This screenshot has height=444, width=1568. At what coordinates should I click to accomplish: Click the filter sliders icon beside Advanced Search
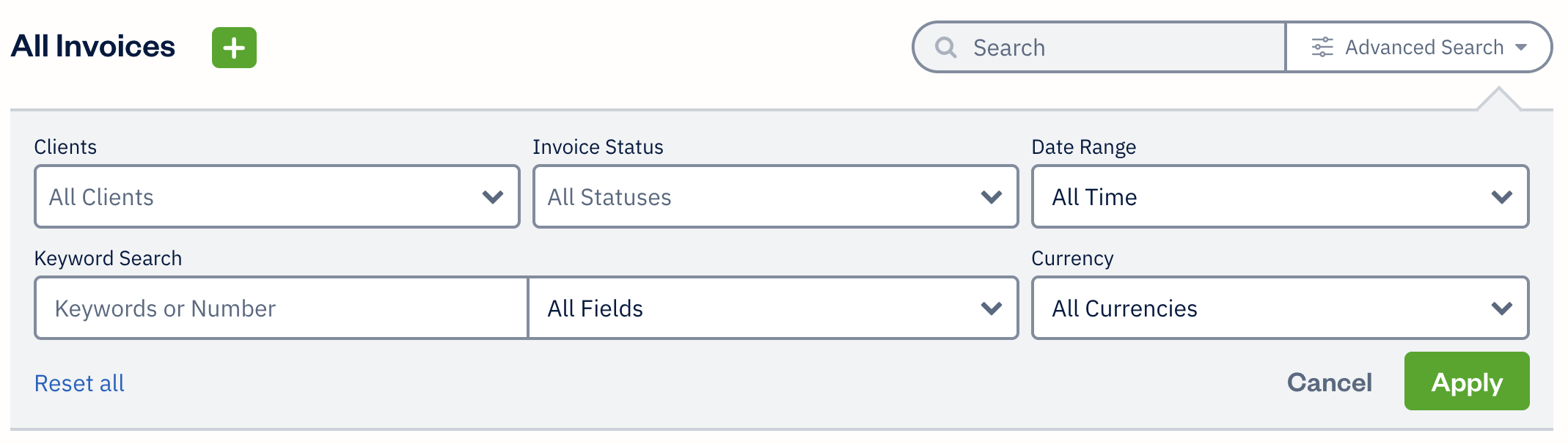click(x=1322, y=46)
